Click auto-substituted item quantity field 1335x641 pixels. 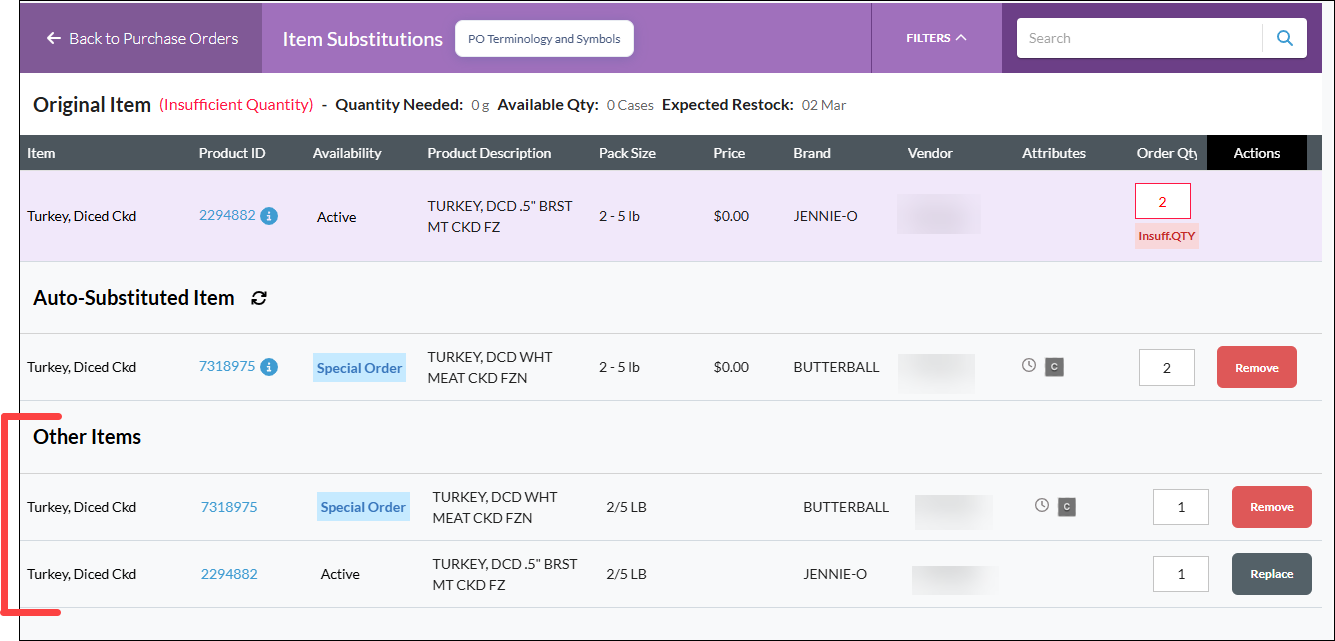click(x=1167, y=368)
